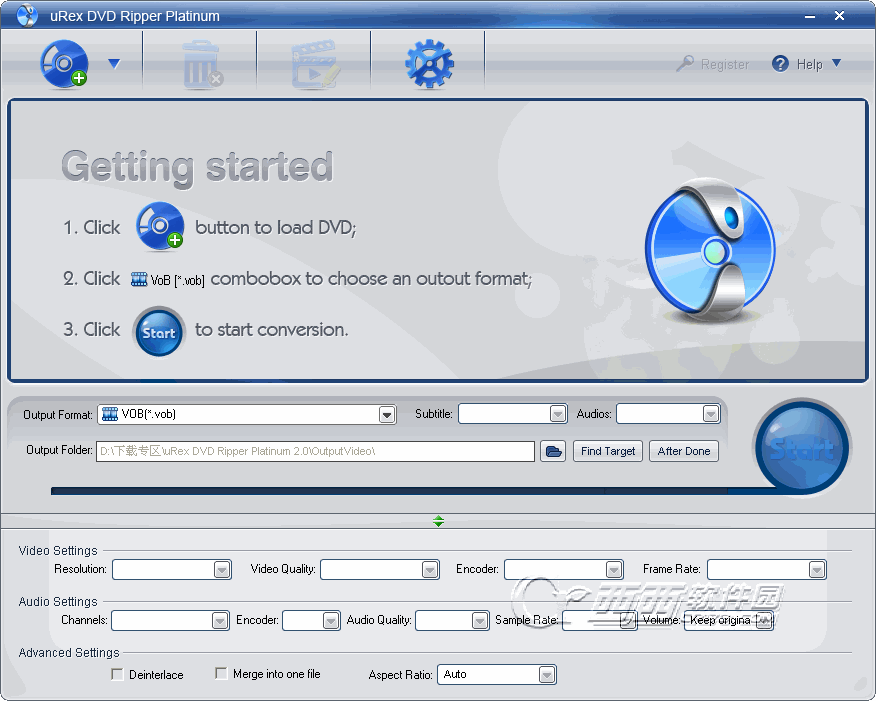876x701 pixels.
Task: Click the Register key icon
Action: [685, 64]
